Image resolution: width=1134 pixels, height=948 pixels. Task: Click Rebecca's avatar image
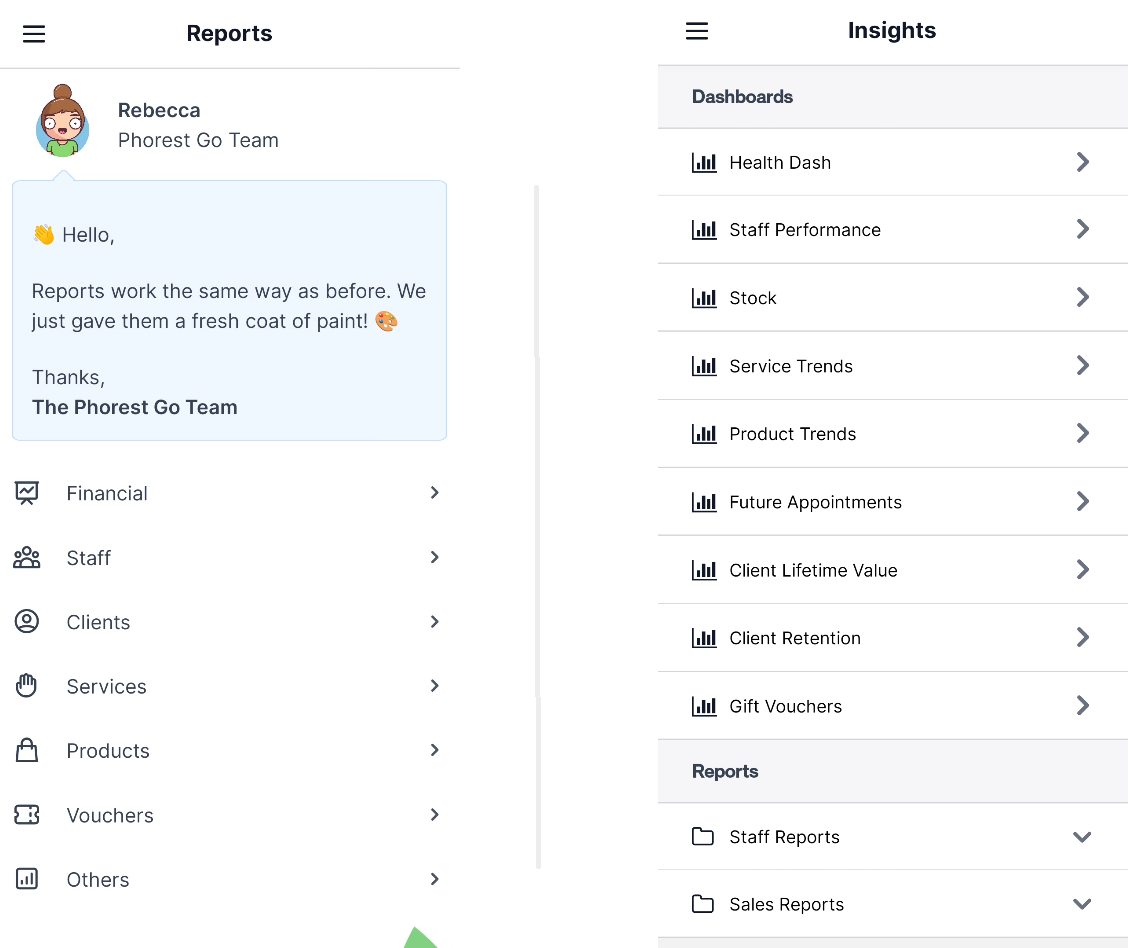tap(63, 121)
